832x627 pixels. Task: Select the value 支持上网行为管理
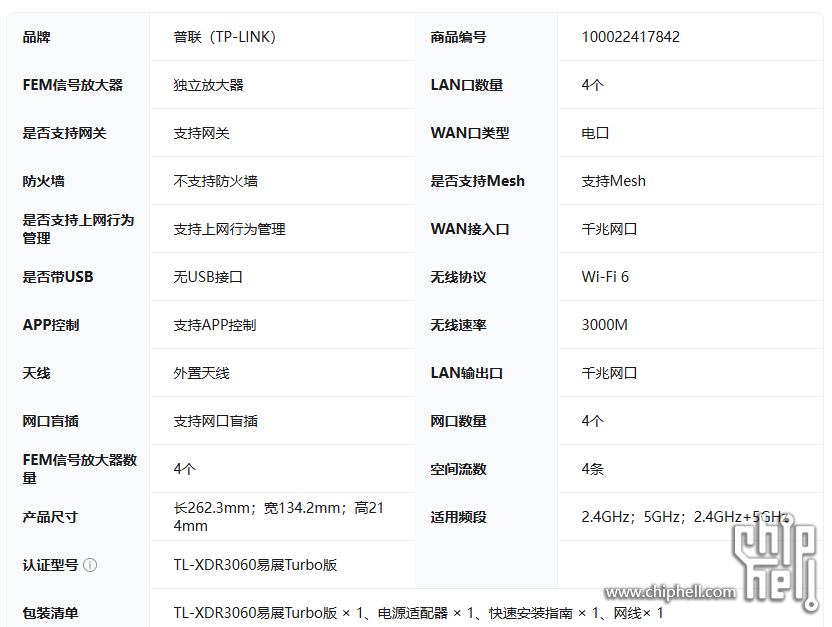click(x=229, y=229)
